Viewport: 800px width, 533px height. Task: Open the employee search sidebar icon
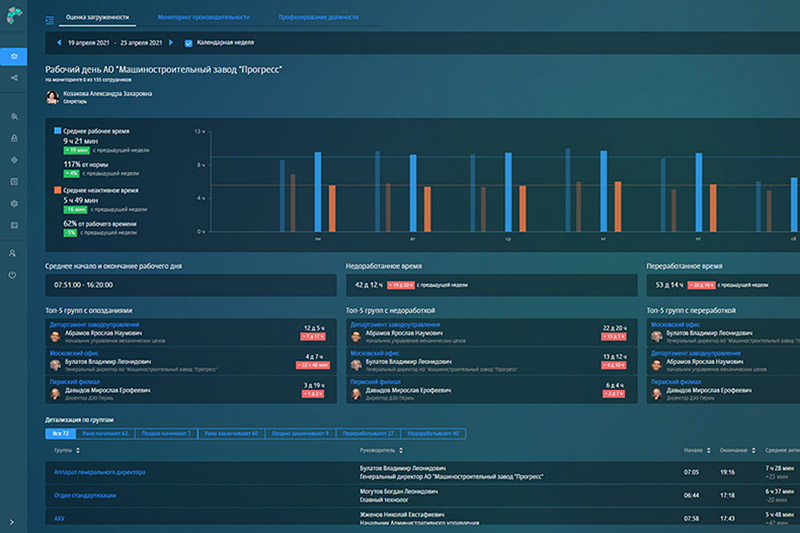[x=14, y=117]
